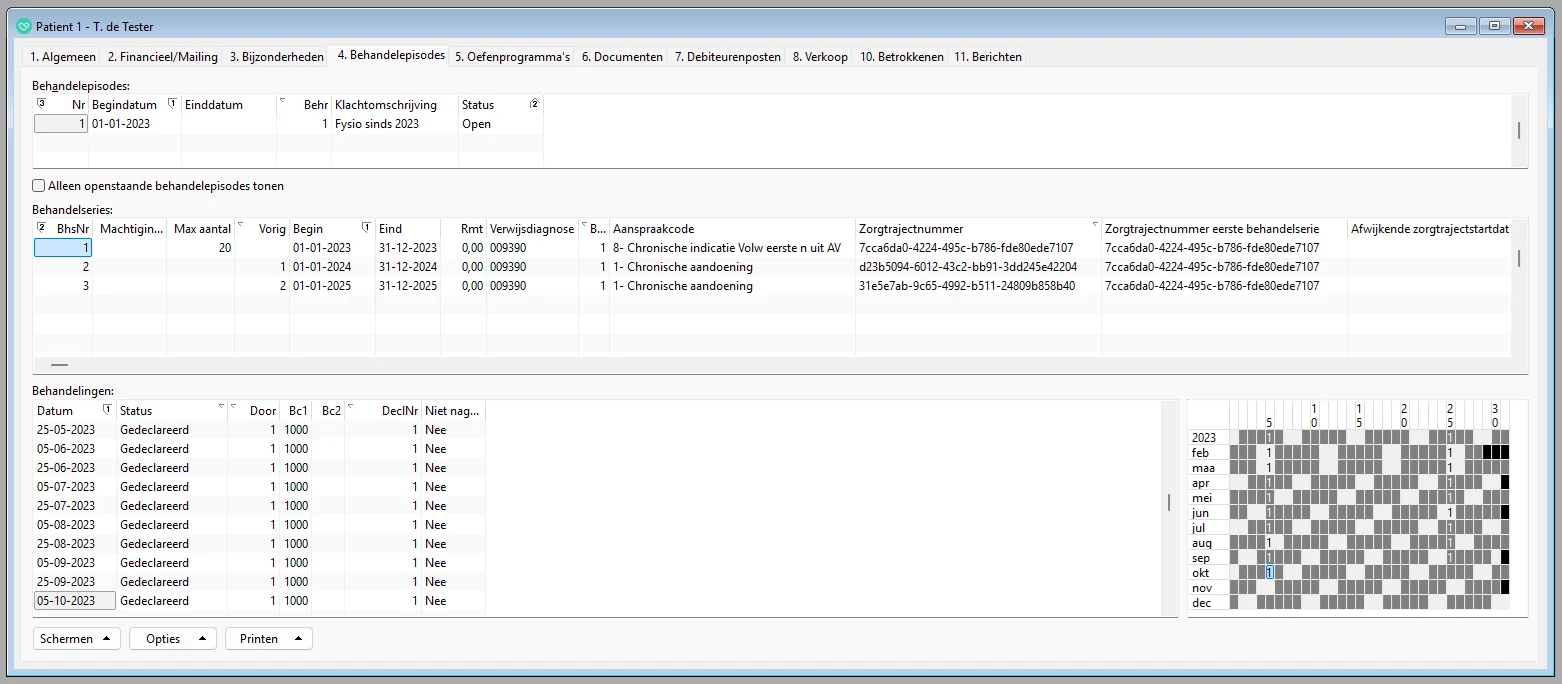Go to the 11. Berichten tab

[987, 57]
